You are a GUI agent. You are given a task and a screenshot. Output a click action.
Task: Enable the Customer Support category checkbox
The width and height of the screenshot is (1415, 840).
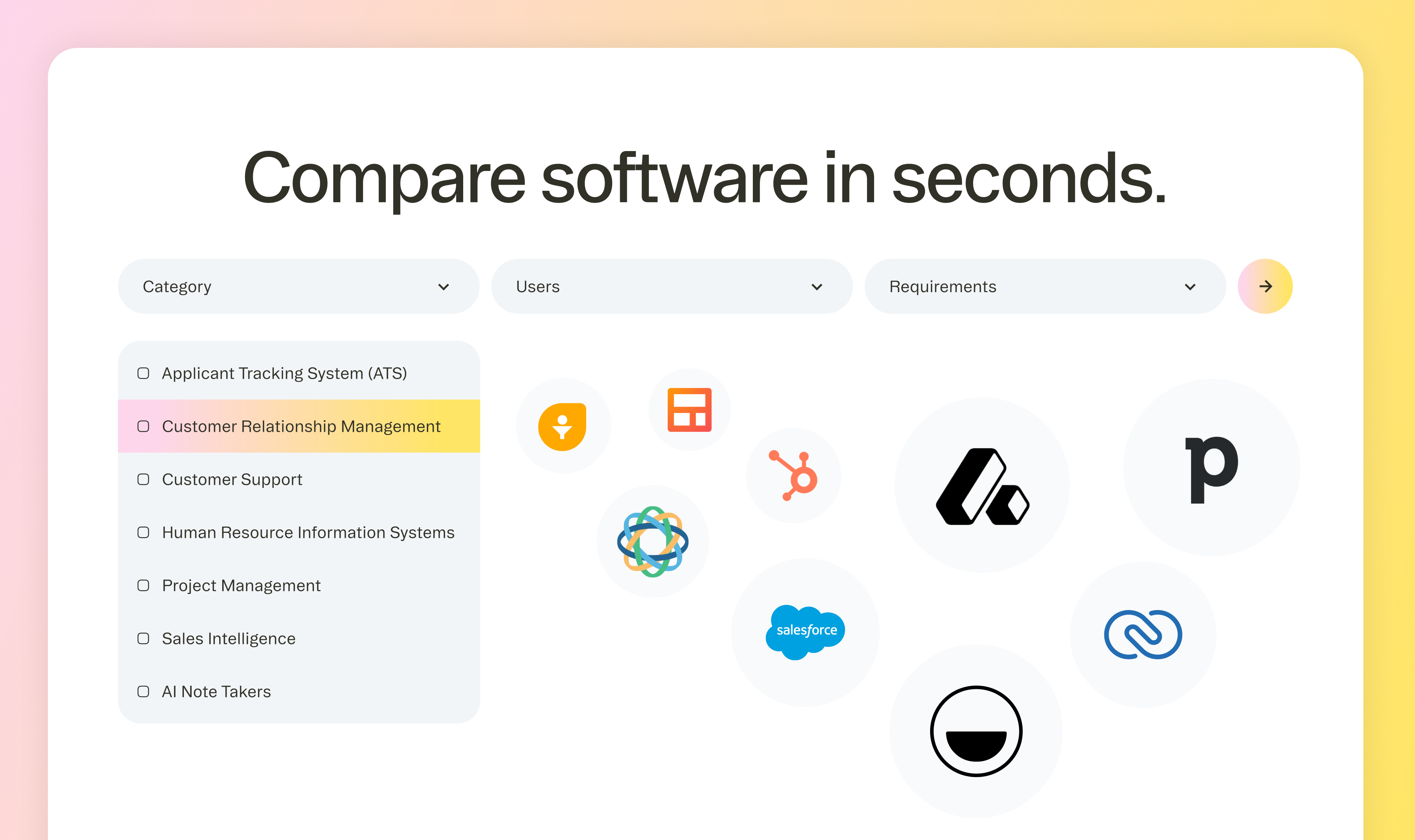(x=143, y=479)
